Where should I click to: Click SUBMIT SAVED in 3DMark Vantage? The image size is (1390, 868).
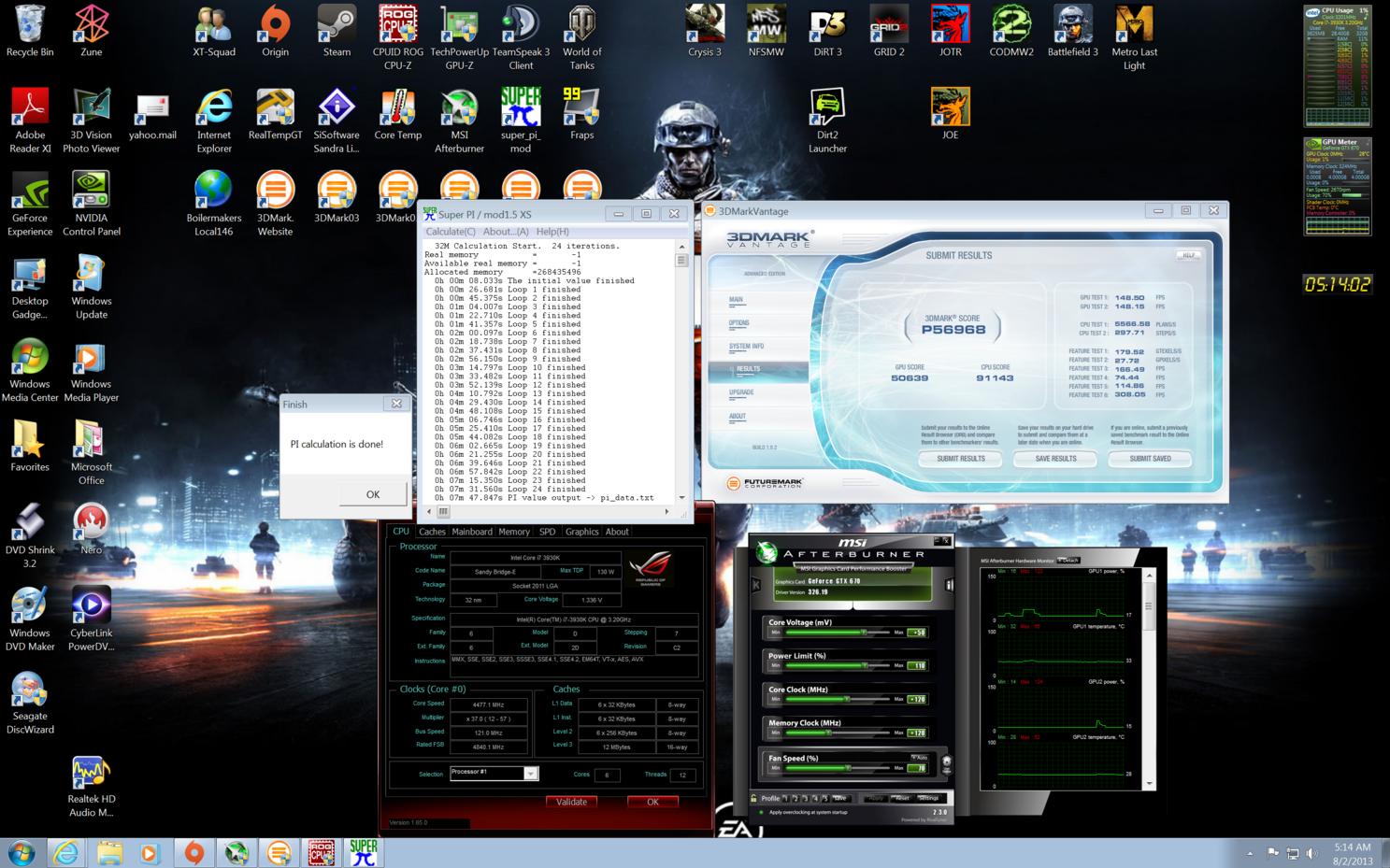1150,459
